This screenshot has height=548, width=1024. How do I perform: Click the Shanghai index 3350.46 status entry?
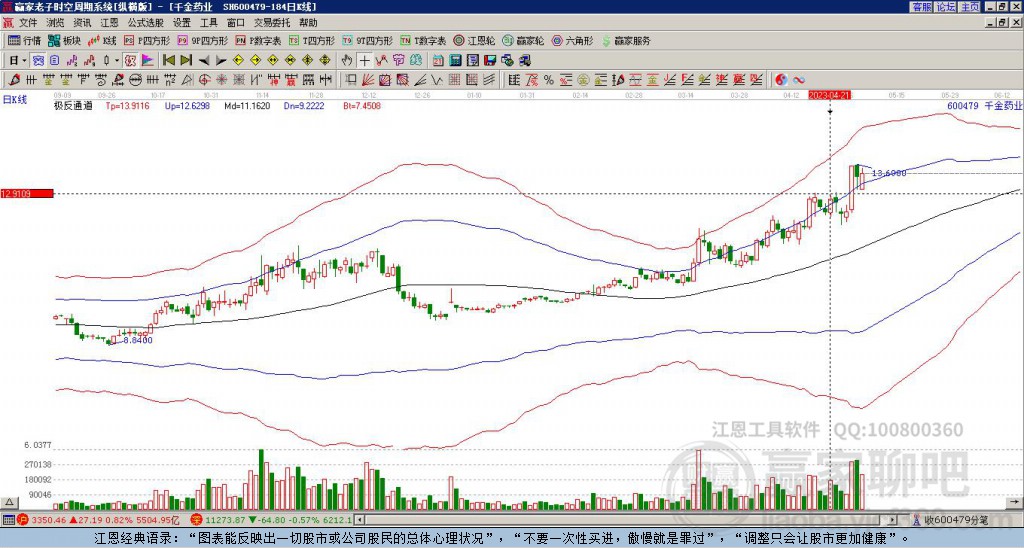[99, 520]
